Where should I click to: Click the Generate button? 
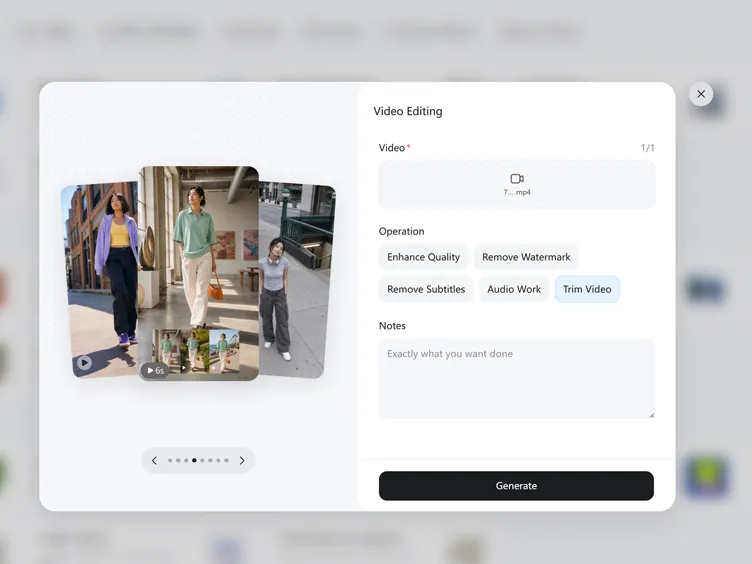click(516, 486)
